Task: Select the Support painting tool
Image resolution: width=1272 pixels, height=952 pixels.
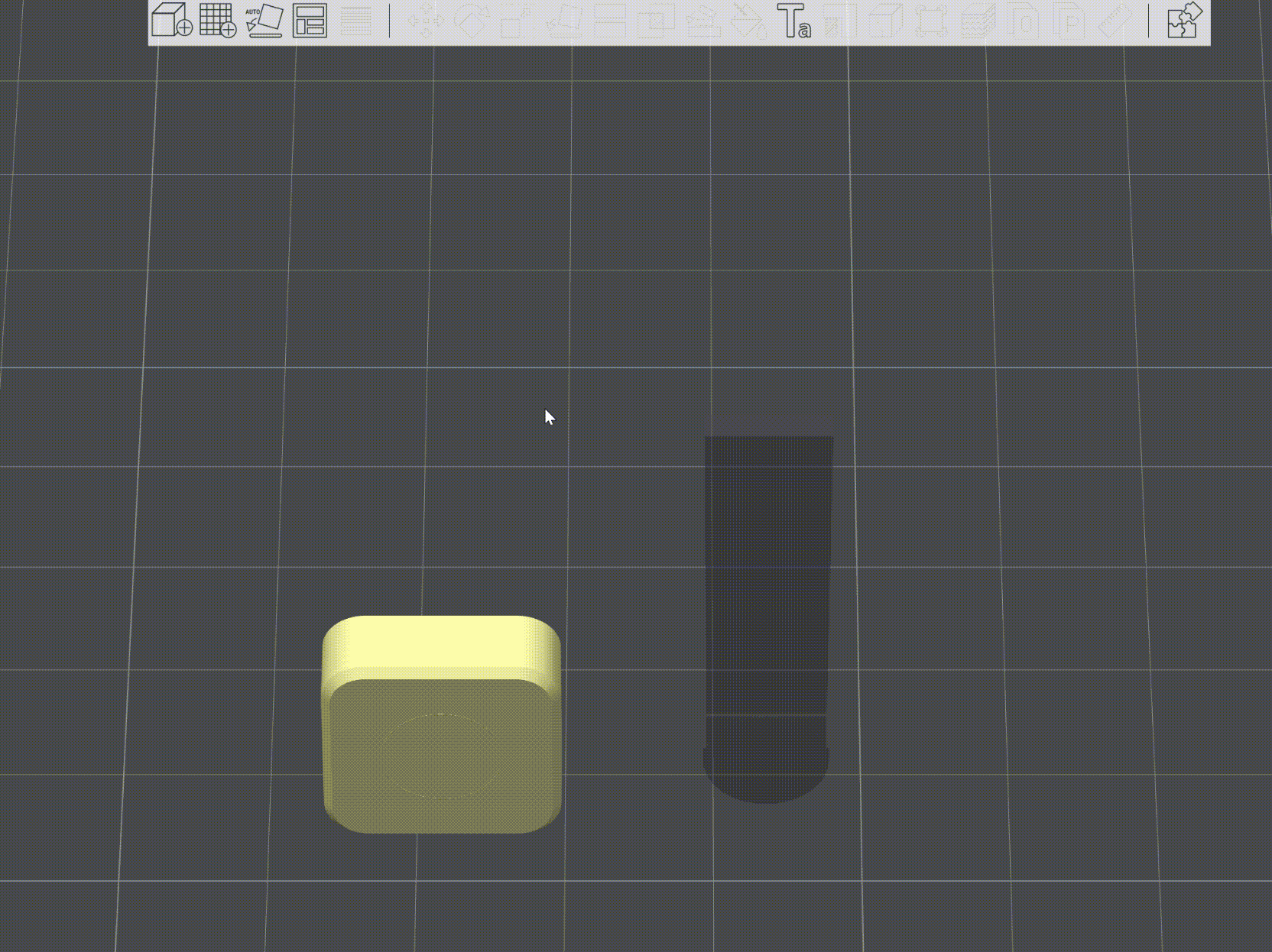Action: tap(703, 21)
